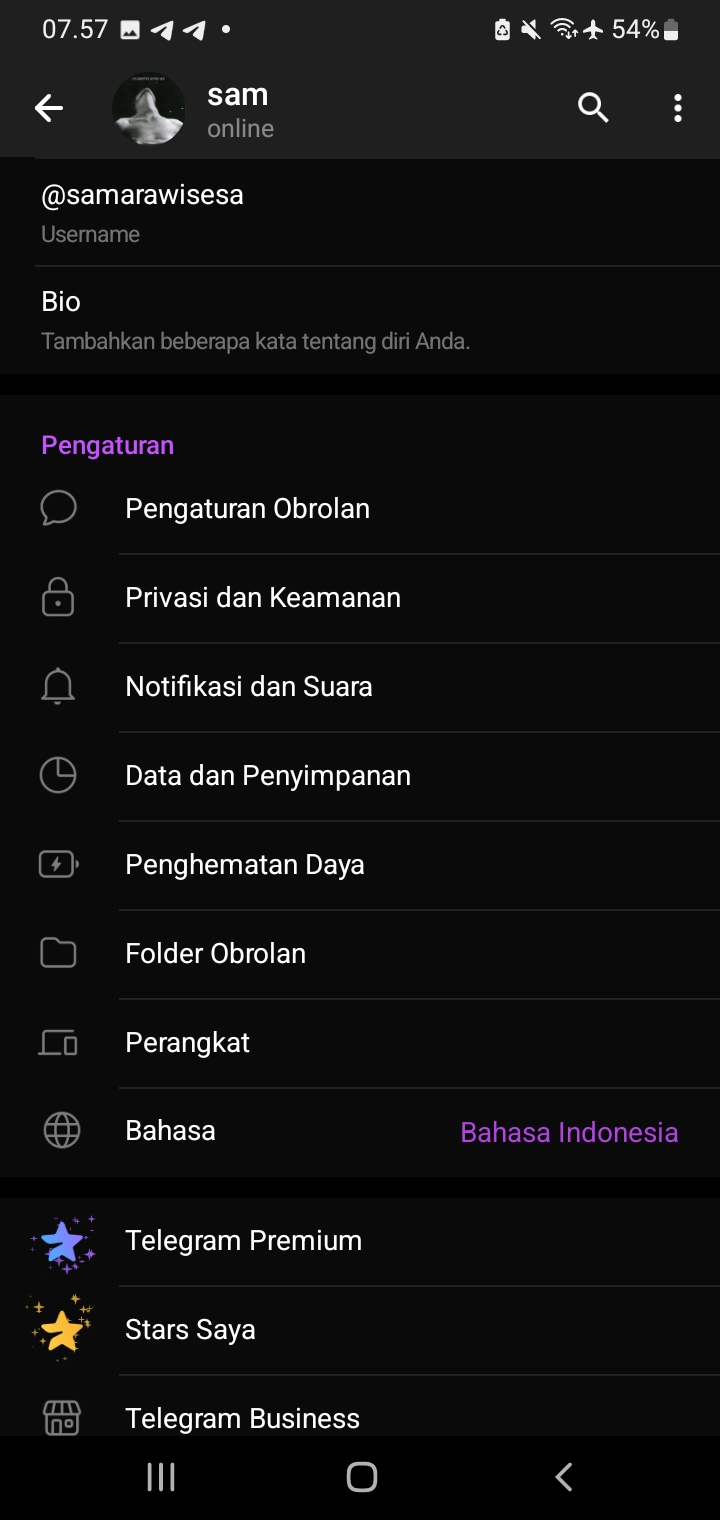The height and width of the screenshot is (1520, 720).
Task: Tap the pie chart icon for Data dan Penyimpanan
Action: [58, 775]
